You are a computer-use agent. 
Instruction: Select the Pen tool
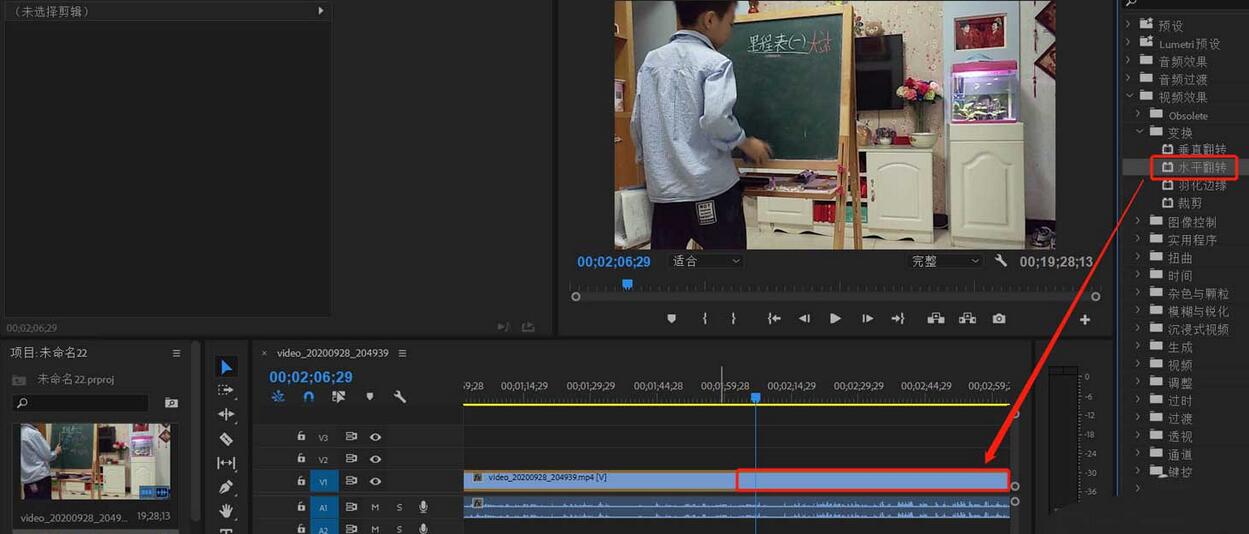tap(226, 487)
